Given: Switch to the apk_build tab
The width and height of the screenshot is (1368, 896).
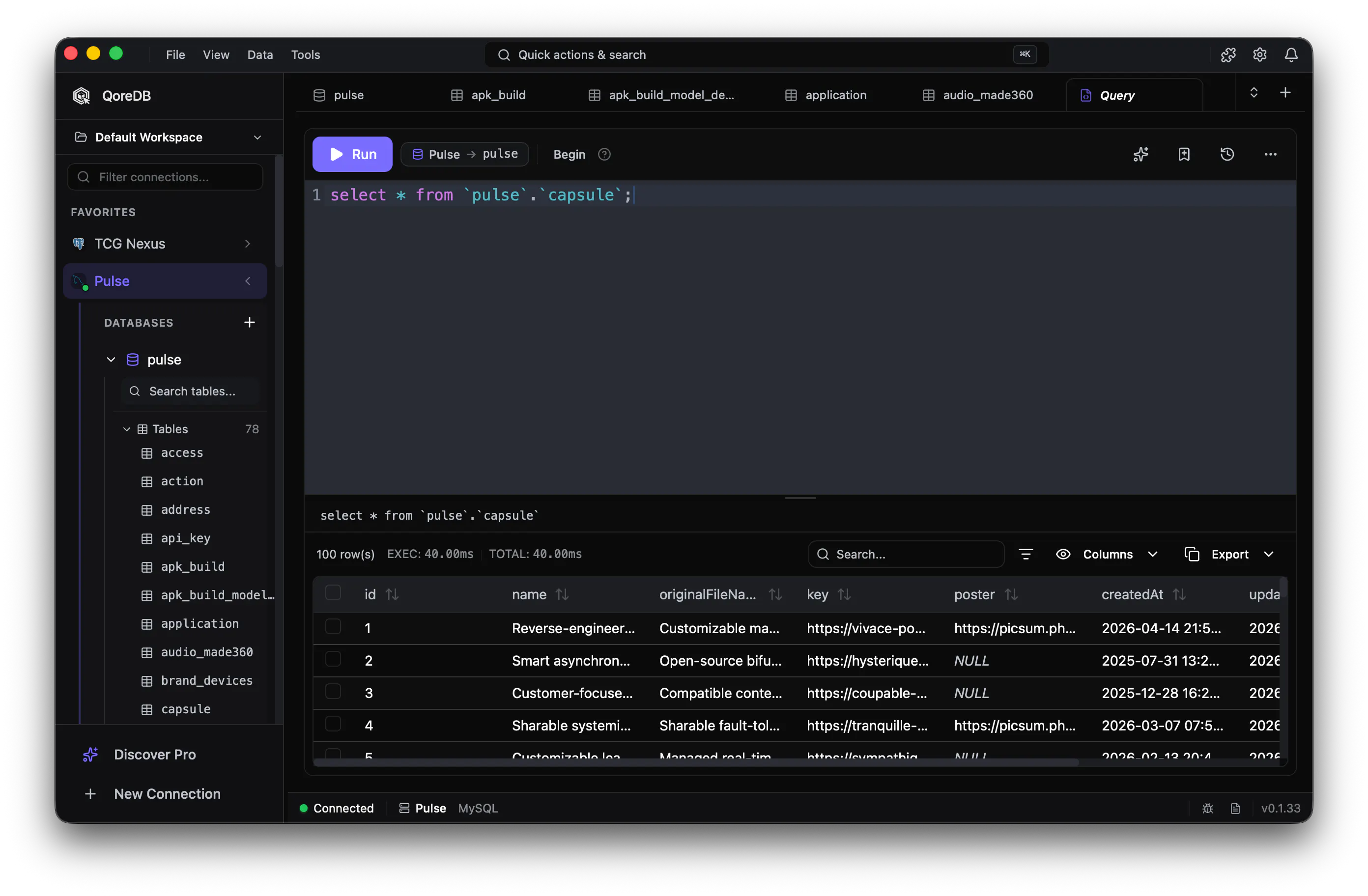Looking at the screenshot, I should tap(488, 95).
